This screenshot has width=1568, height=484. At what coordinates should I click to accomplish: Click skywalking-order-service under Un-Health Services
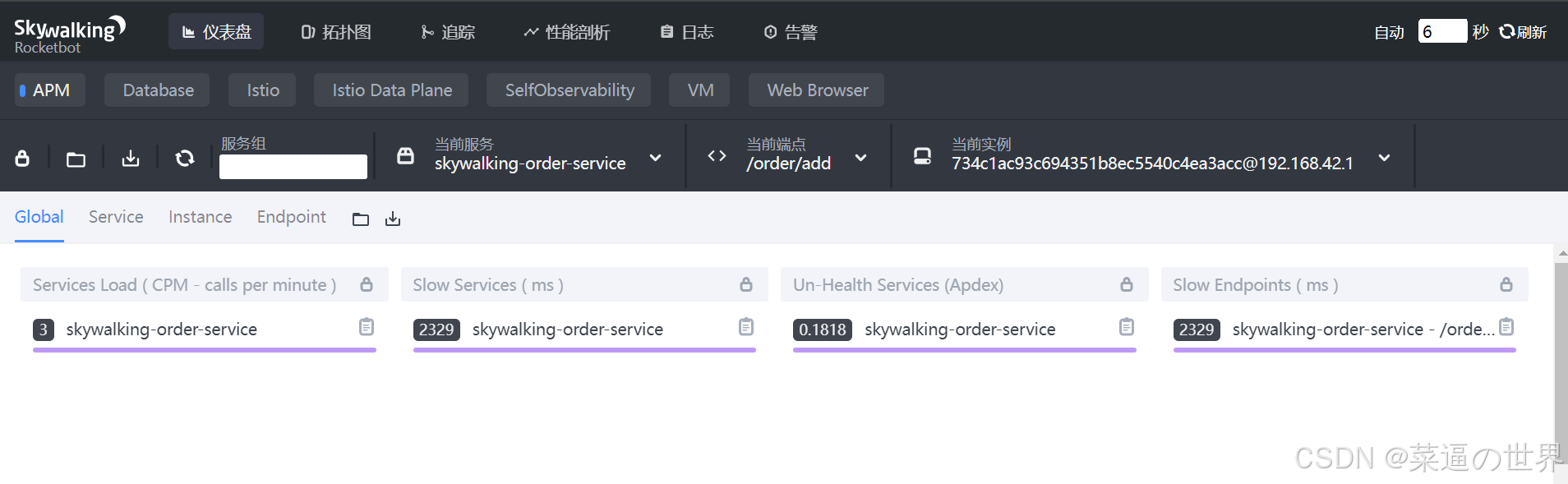960,330
